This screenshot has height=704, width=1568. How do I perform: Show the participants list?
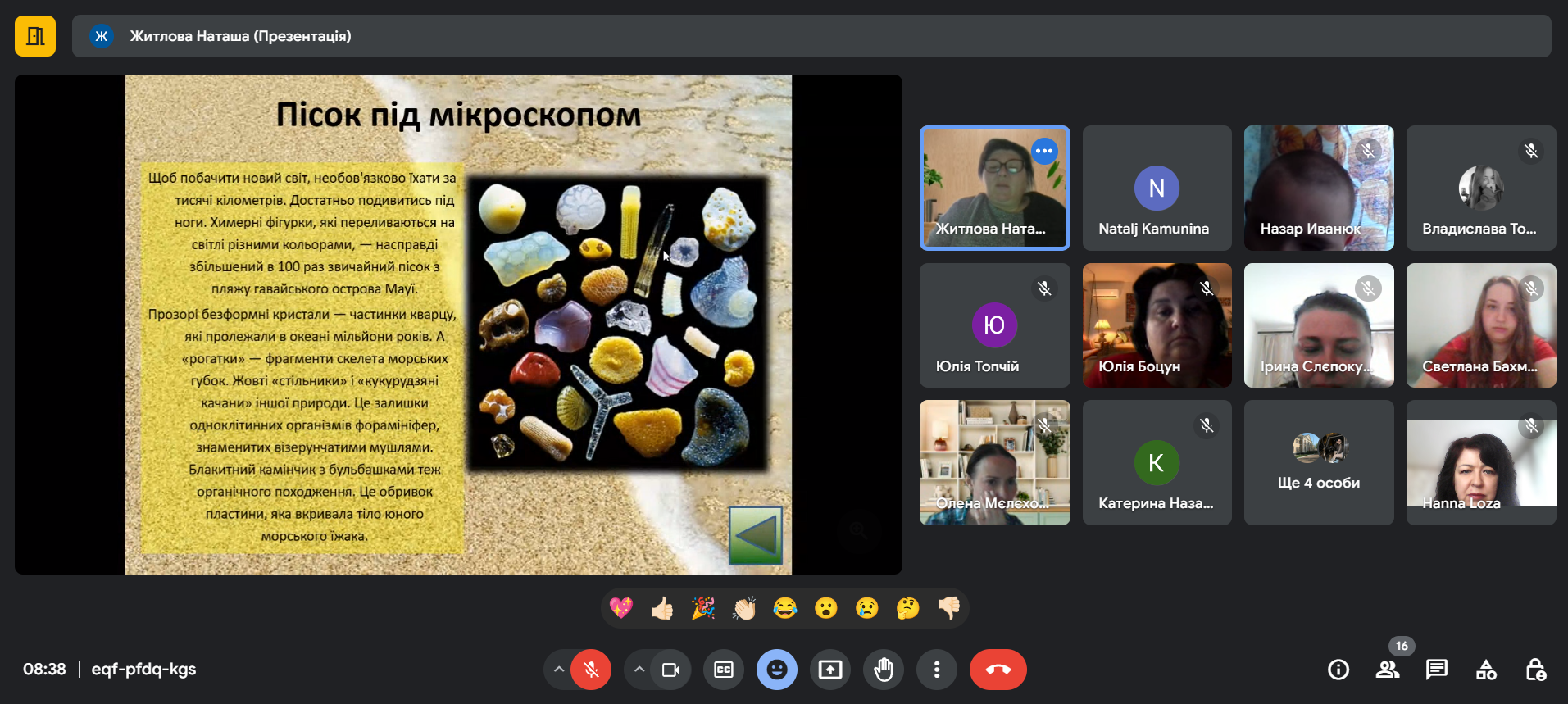coord(1387,670)
